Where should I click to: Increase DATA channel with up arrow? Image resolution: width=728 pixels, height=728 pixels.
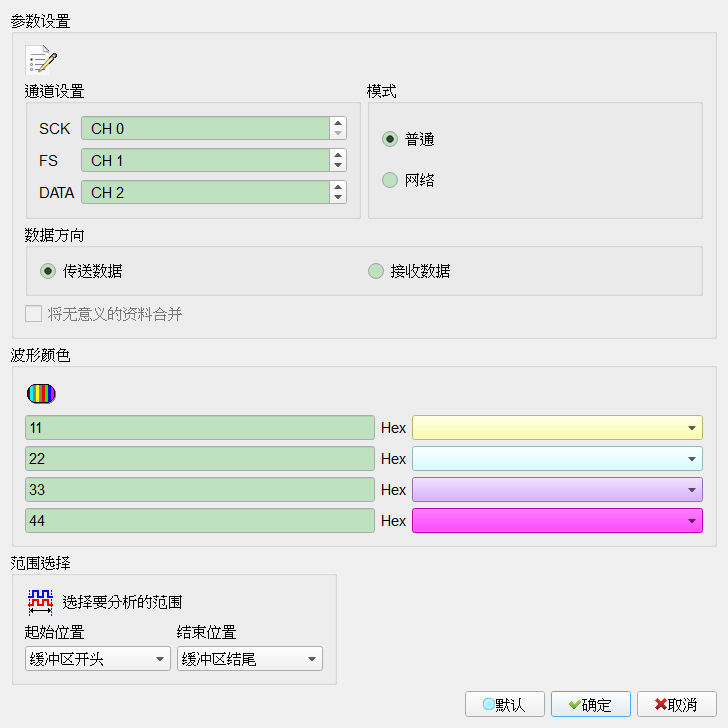(338, 187)
